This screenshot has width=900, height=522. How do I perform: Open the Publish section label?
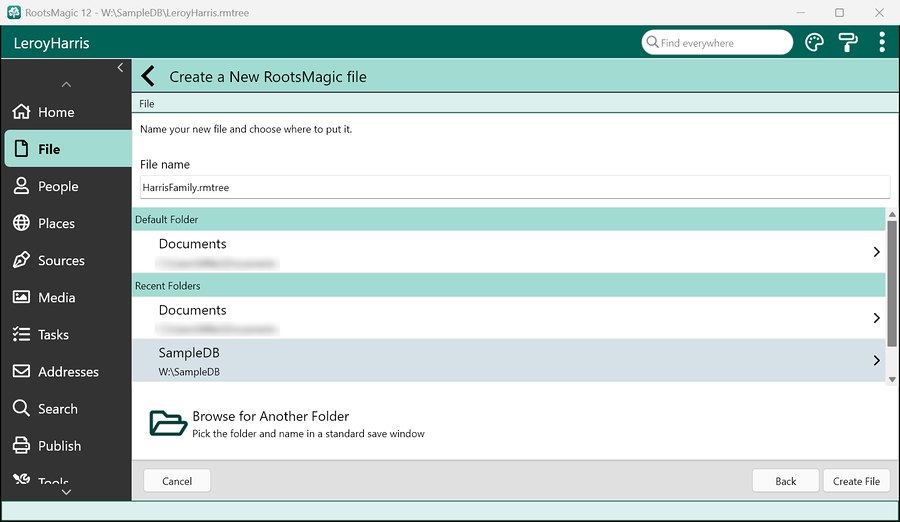click(59, 446)
